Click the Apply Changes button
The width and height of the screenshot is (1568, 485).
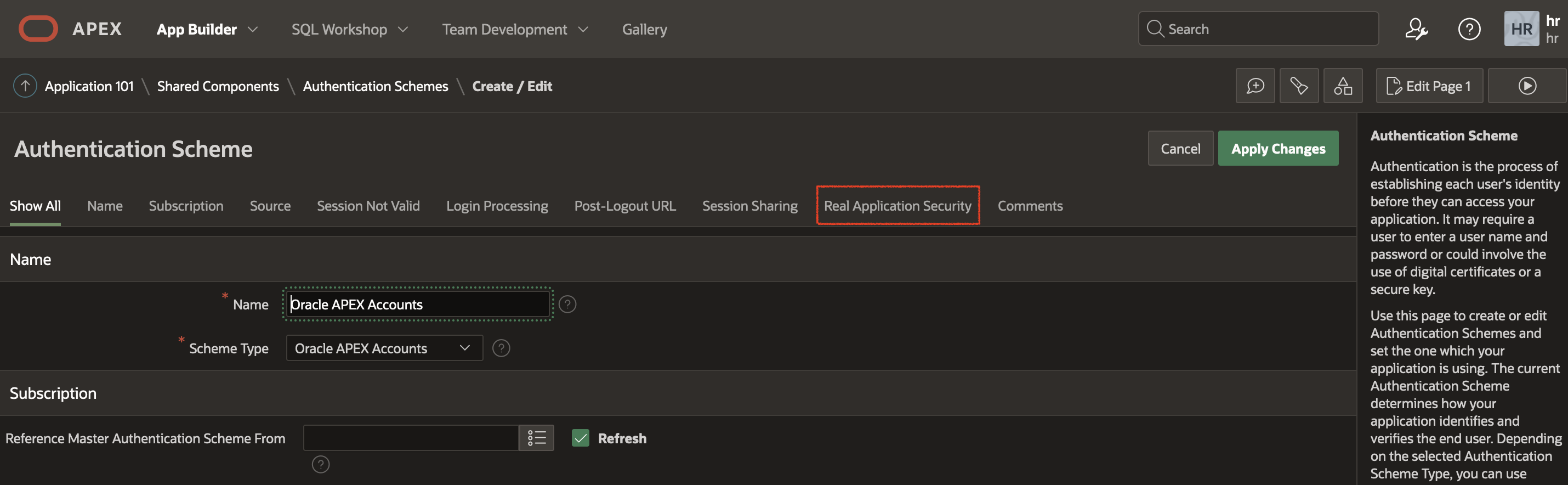1277,148
